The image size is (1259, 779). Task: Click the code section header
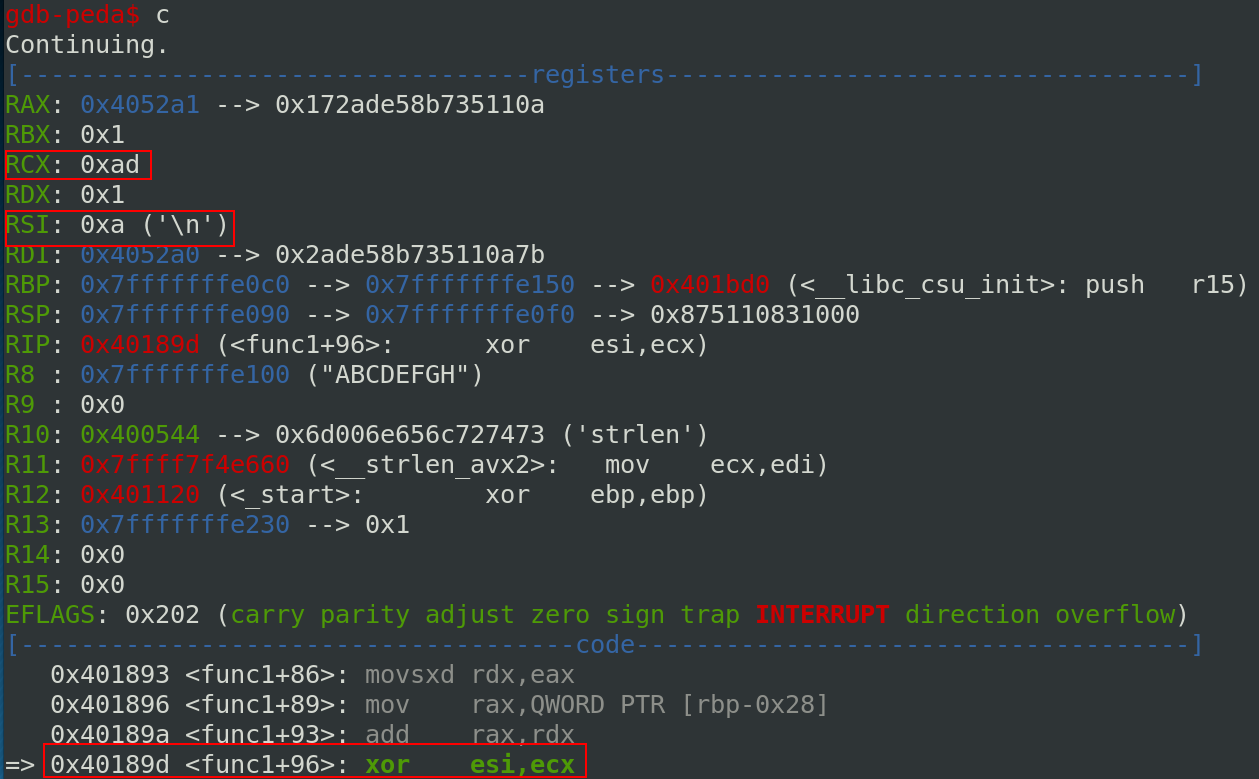pos(605,645)
